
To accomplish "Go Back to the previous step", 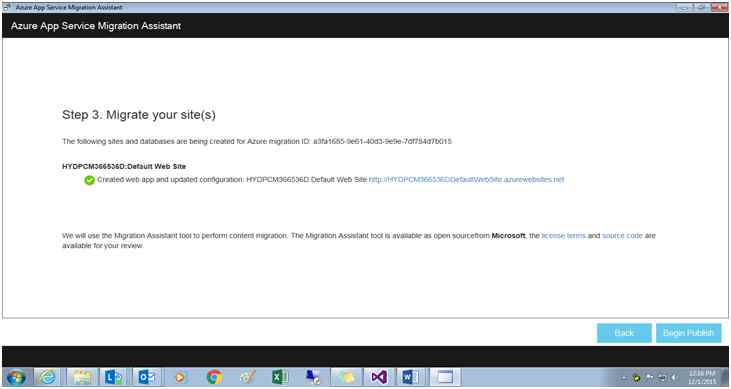I will [624, 333].
